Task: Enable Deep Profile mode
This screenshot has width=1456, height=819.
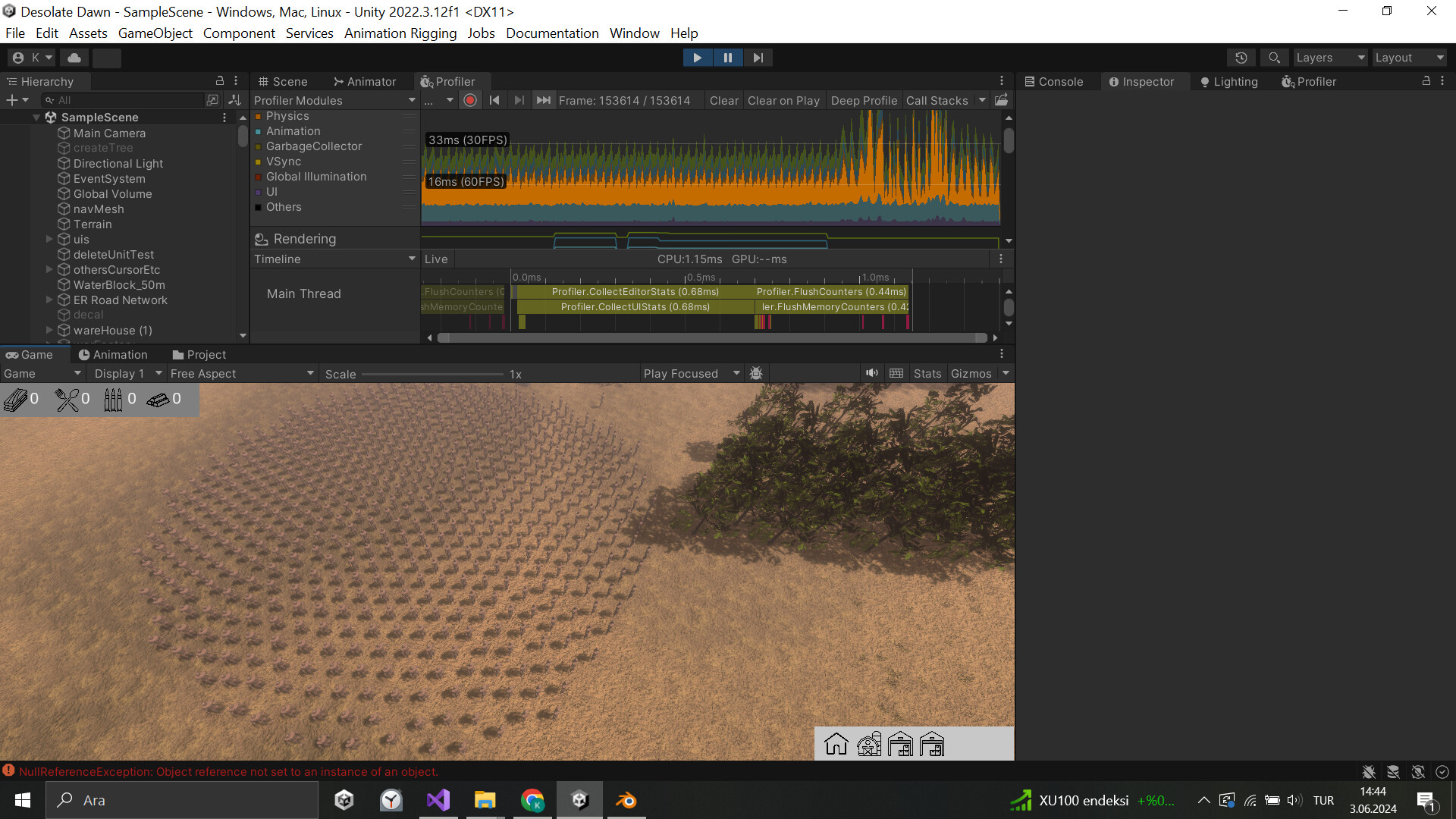Action: tap(864, 100)
